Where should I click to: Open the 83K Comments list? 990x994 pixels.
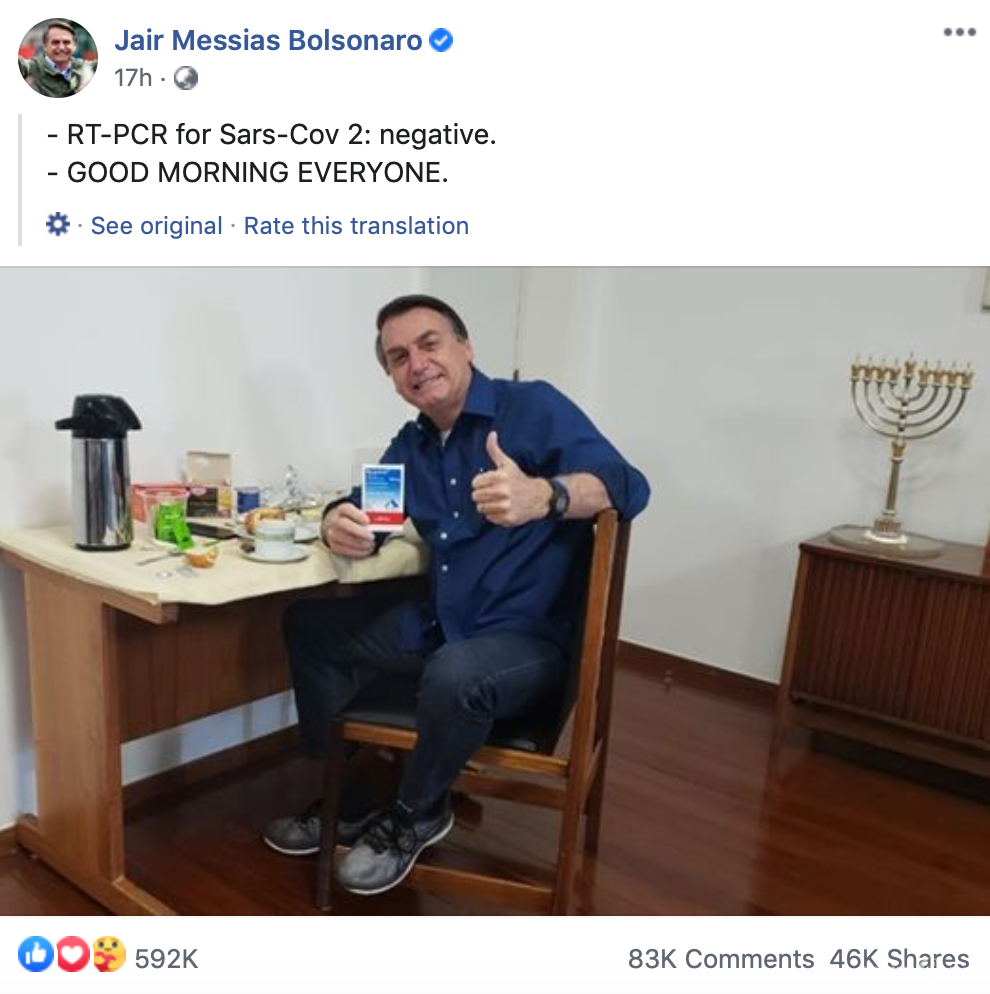pos(721,958)
